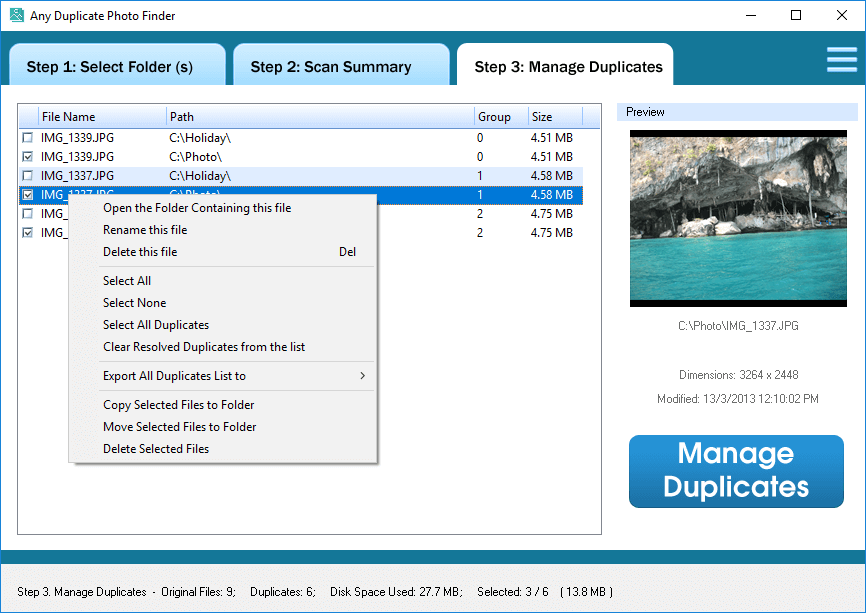Select Step 3: Manage Duplicates tab
866x613 pixels.
tap(565, 65)
